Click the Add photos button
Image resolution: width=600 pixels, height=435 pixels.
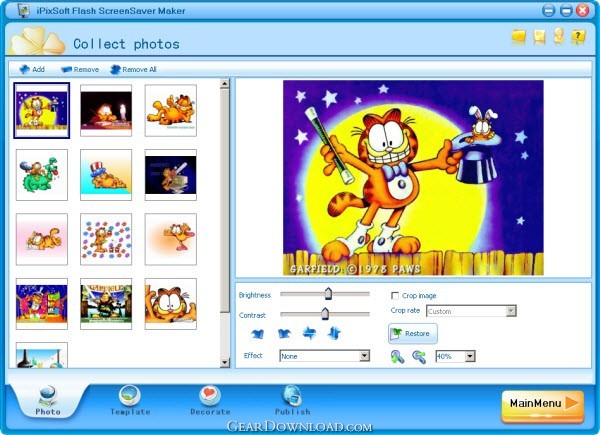[x=32, y=69]
